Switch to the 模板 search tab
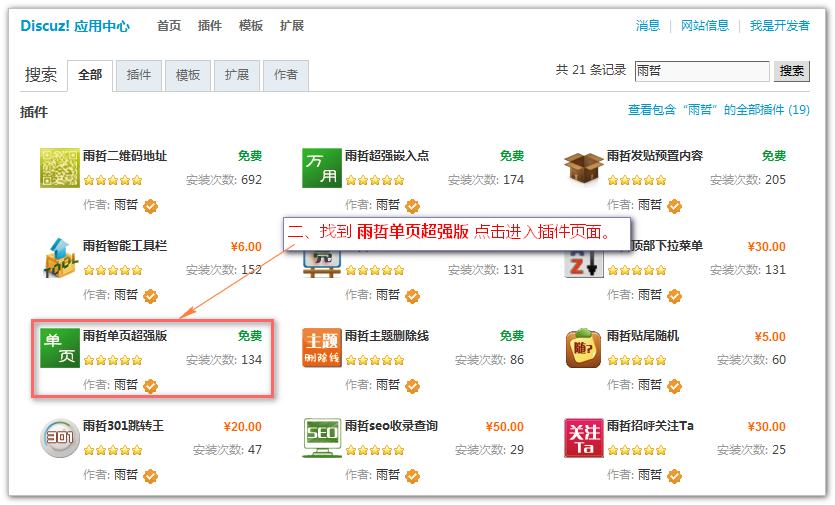The image size is (835, 505). click(188, 75)
